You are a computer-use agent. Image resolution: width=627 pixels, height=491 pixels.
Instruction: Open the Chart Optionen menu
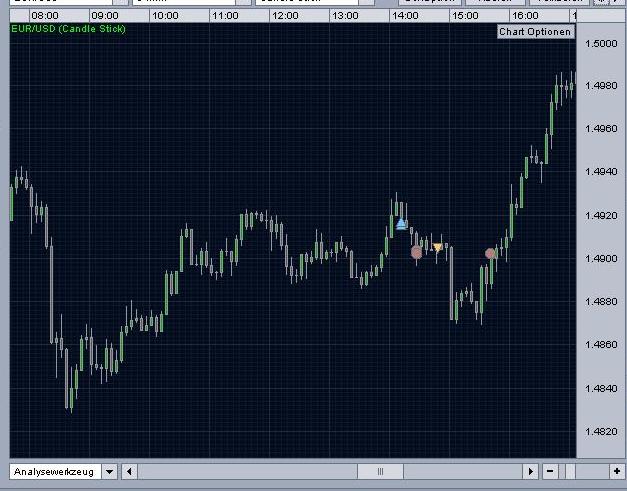tap(536, 32)
